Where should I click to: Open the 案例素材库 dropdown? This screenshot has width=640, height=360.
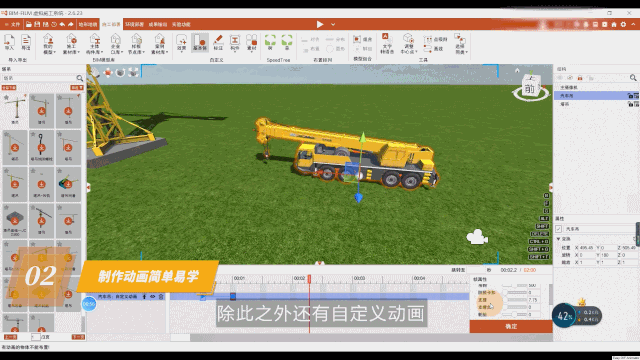click(160, 44)
